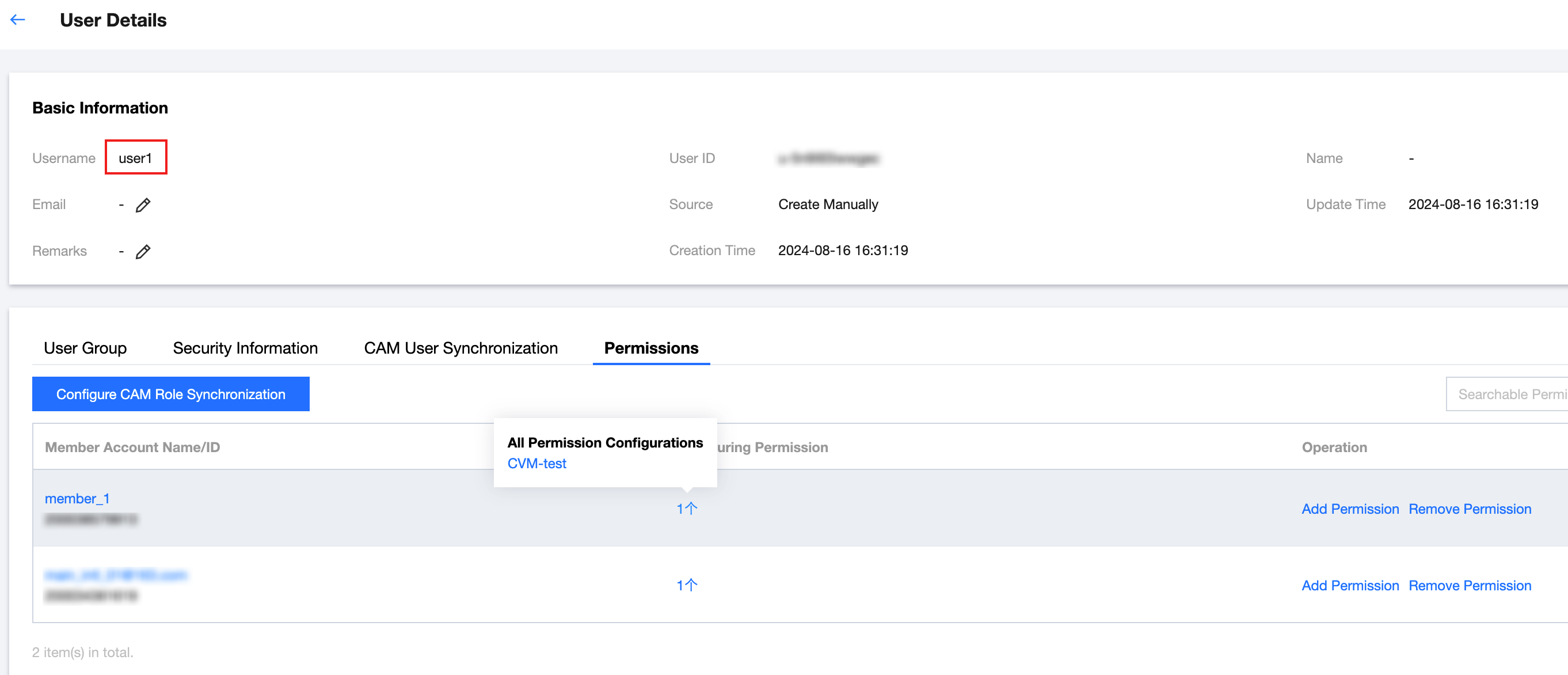Switch to Security Information tab
Viewport: 1568px width, 675px height.
click(x=245, y=348)
